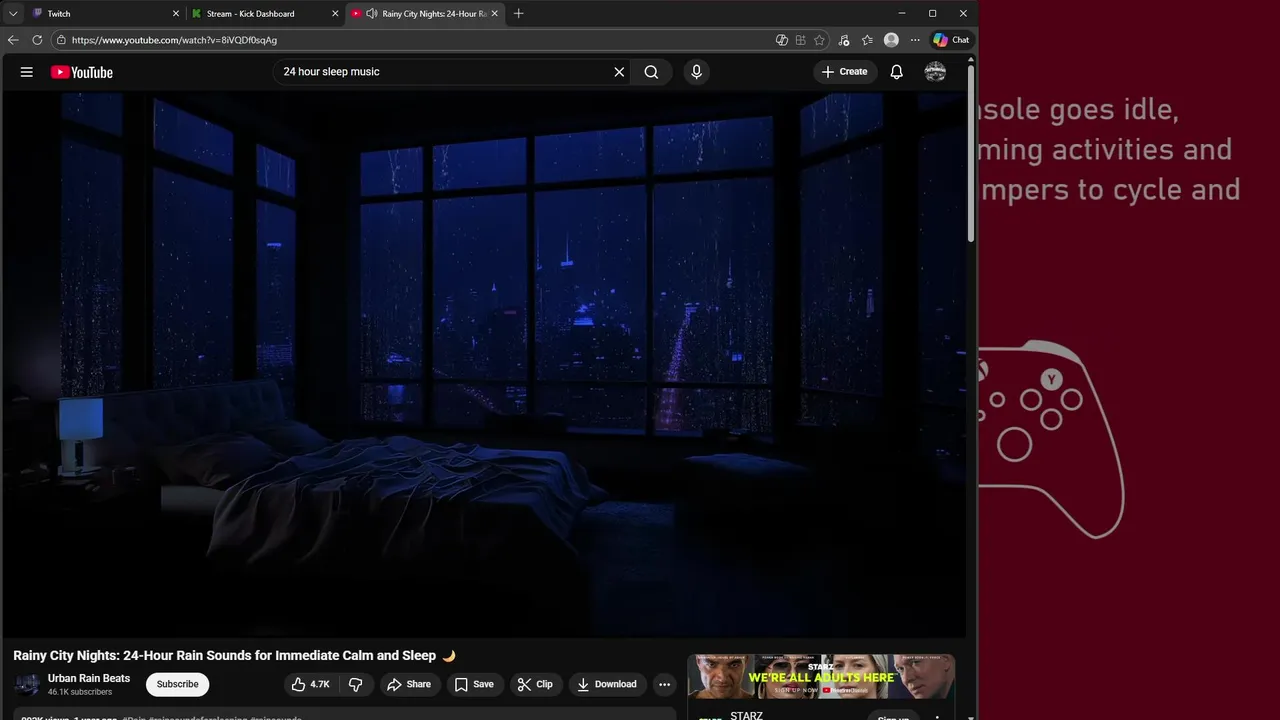Mute tab via speaker icon on YouTube tab
Viewport: 1280px width, 720px height.
point(372,14)
